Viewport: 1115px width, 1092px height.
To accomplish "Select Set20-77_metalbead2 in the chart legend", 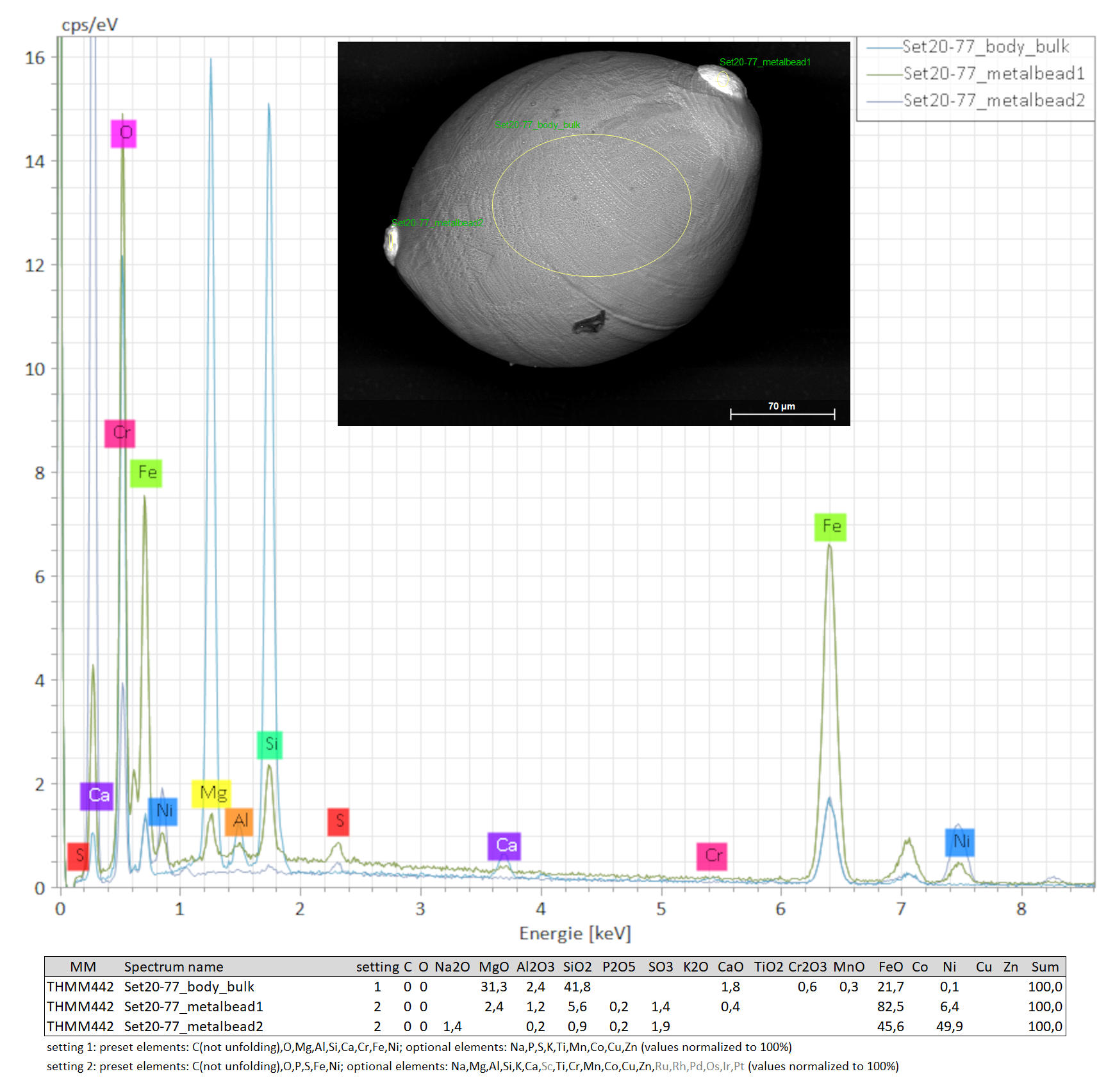I will coord(993,101).
